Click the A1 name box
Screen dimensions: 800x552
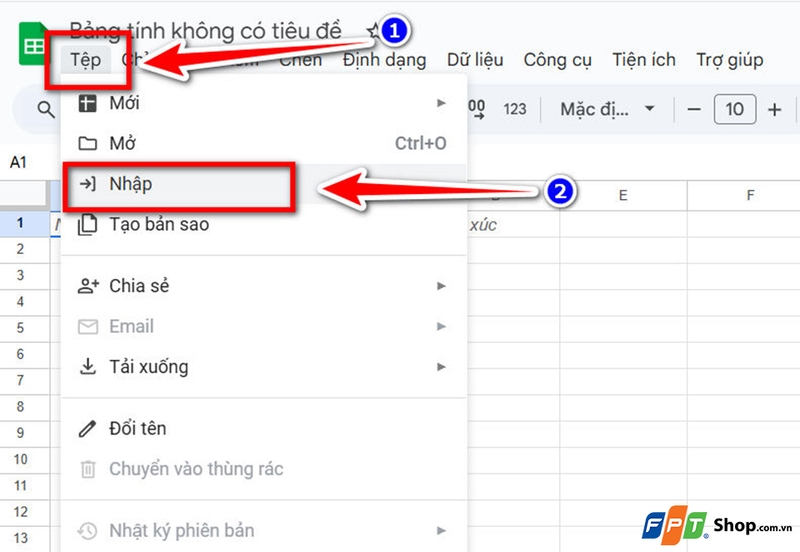click(x=18, y=162)
